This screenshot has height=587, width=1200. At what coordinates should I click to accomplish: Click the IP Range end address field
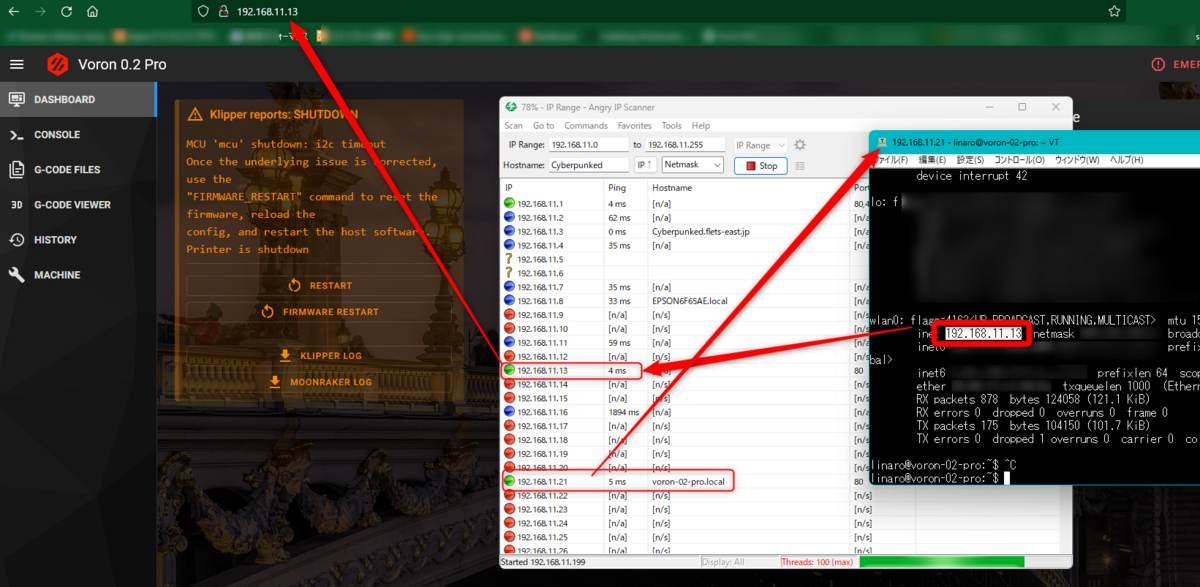click(x=686, y=145)
